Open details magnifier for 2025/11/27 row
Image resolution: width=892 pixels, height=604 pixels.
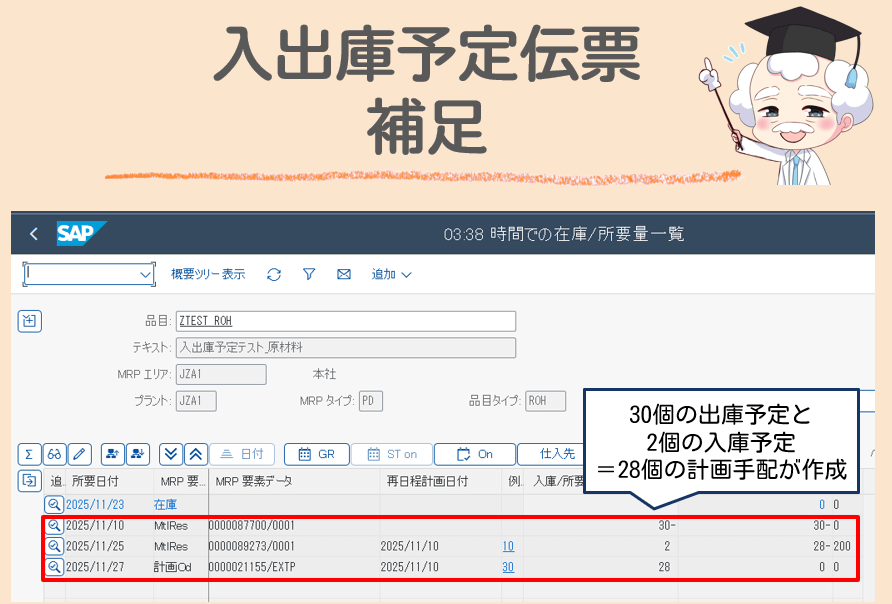click(55, 566)
